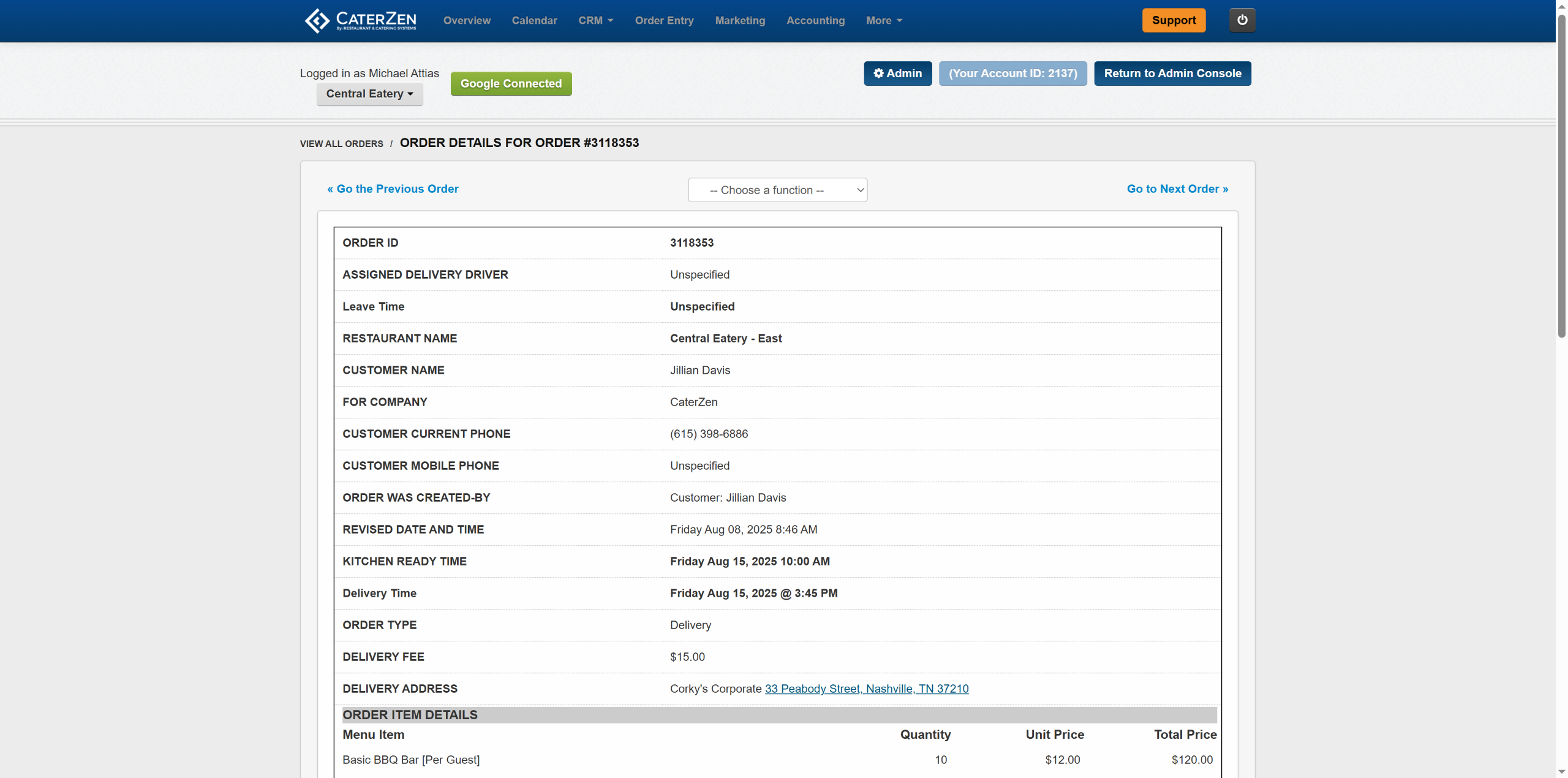The height and width of the screenshot is (778, 1568).
Task: Click Return to Admin Console button
Action: (x=1172, y=74)
